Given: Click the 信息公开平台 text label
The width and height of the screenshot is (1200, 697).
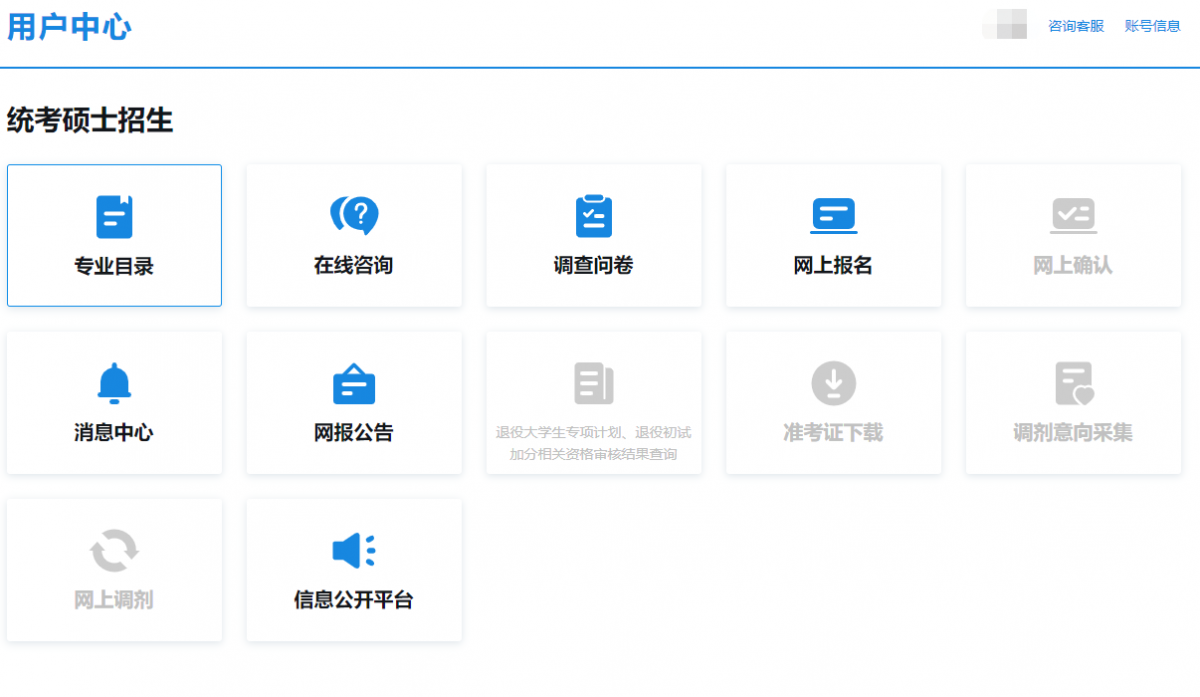Looking at the screenshot, I should [354, 600].
